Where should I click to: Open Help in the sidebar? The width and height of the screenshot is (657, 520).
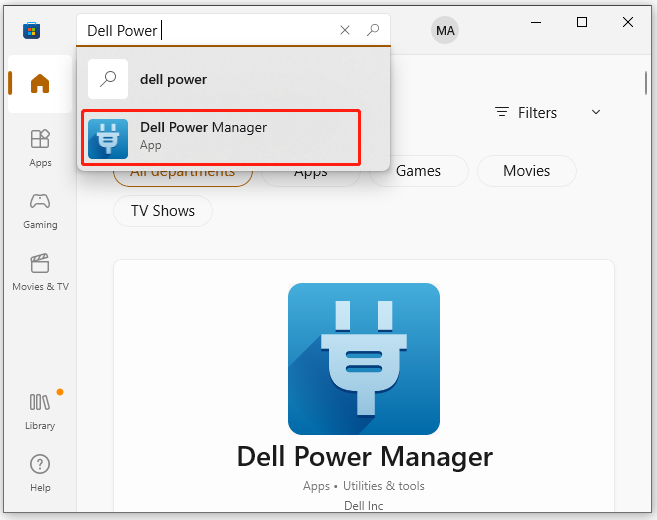[40, 473]
